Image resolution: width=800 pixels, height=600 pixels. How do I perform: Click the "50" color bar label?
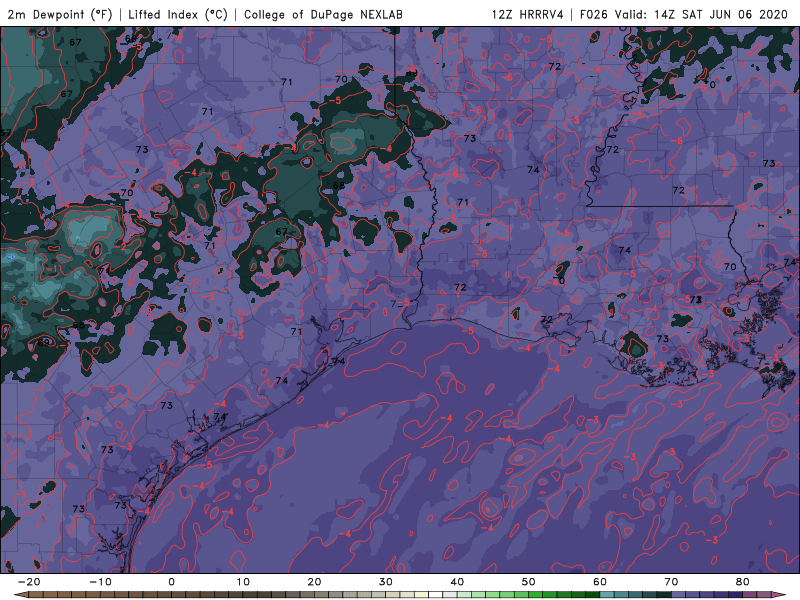pos(529,582)
